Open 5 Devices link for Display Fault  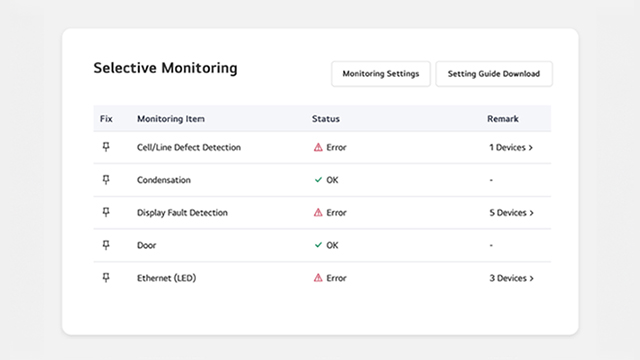click(x=511, y=213)
